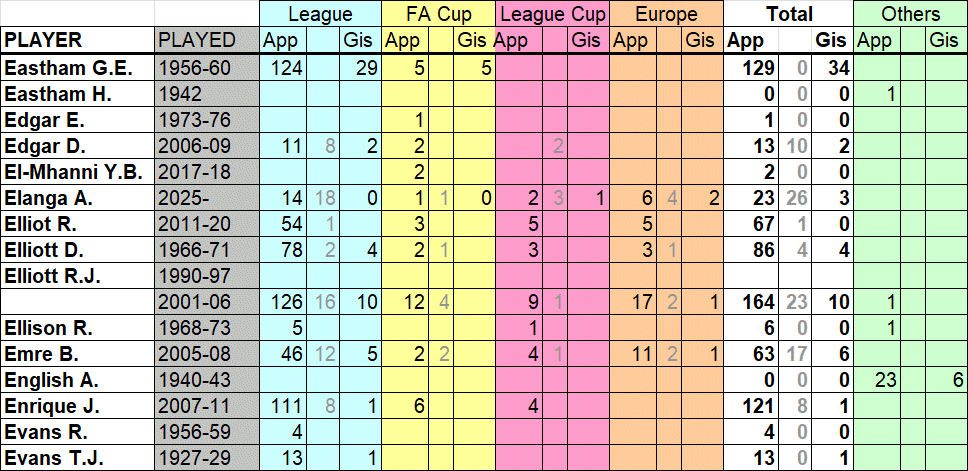The image size is (968, 471).
Task: Click Emre B. Europe appearances cell 11
Action: point(633,355)
